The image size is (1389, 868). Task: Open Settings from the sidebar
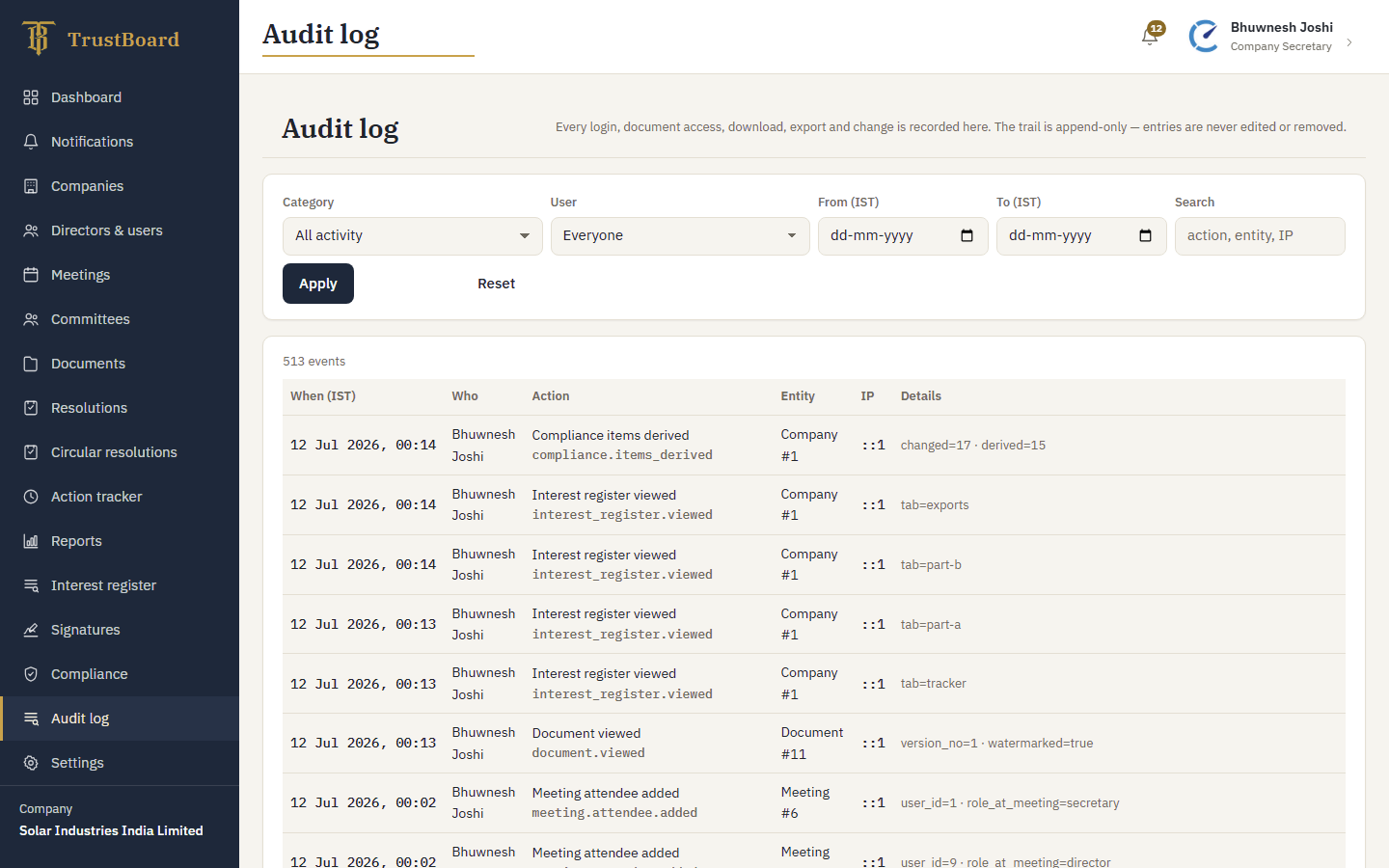[120, 763]
